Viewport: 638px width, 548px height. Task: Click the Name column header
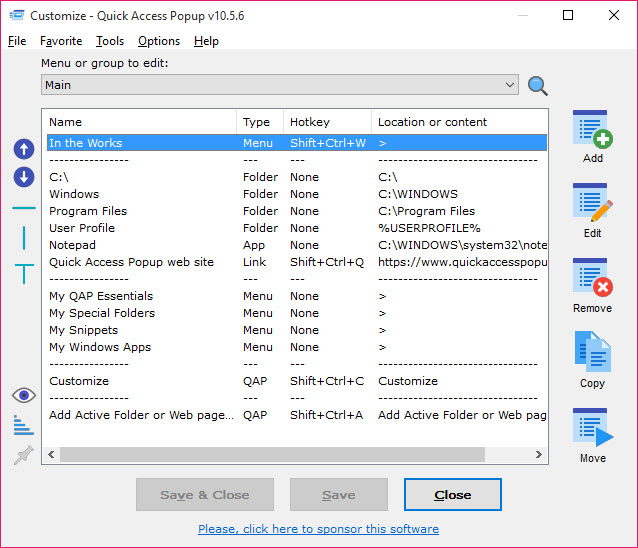(140, 122)
